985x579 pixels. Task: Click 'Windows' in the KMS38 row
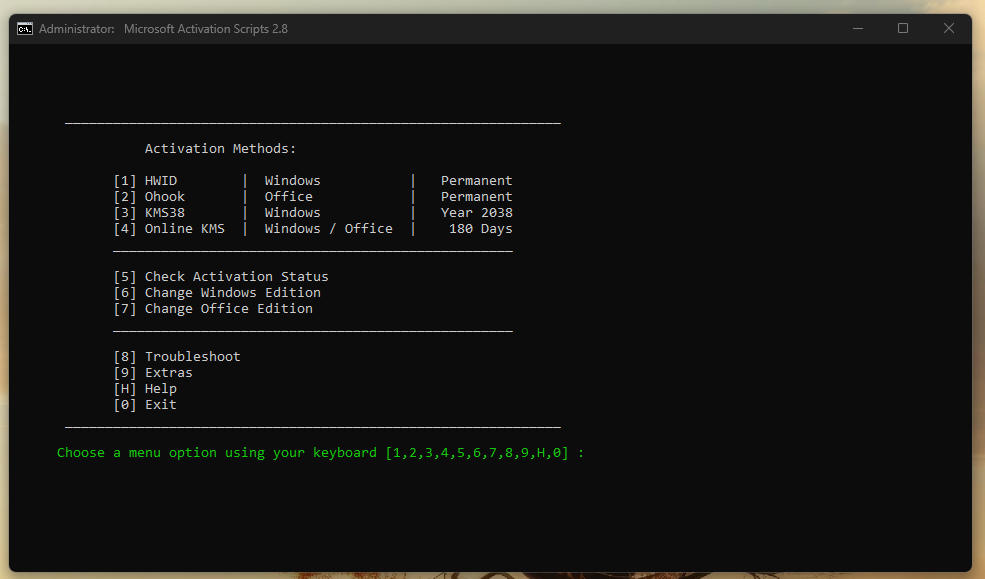[292, 213]
